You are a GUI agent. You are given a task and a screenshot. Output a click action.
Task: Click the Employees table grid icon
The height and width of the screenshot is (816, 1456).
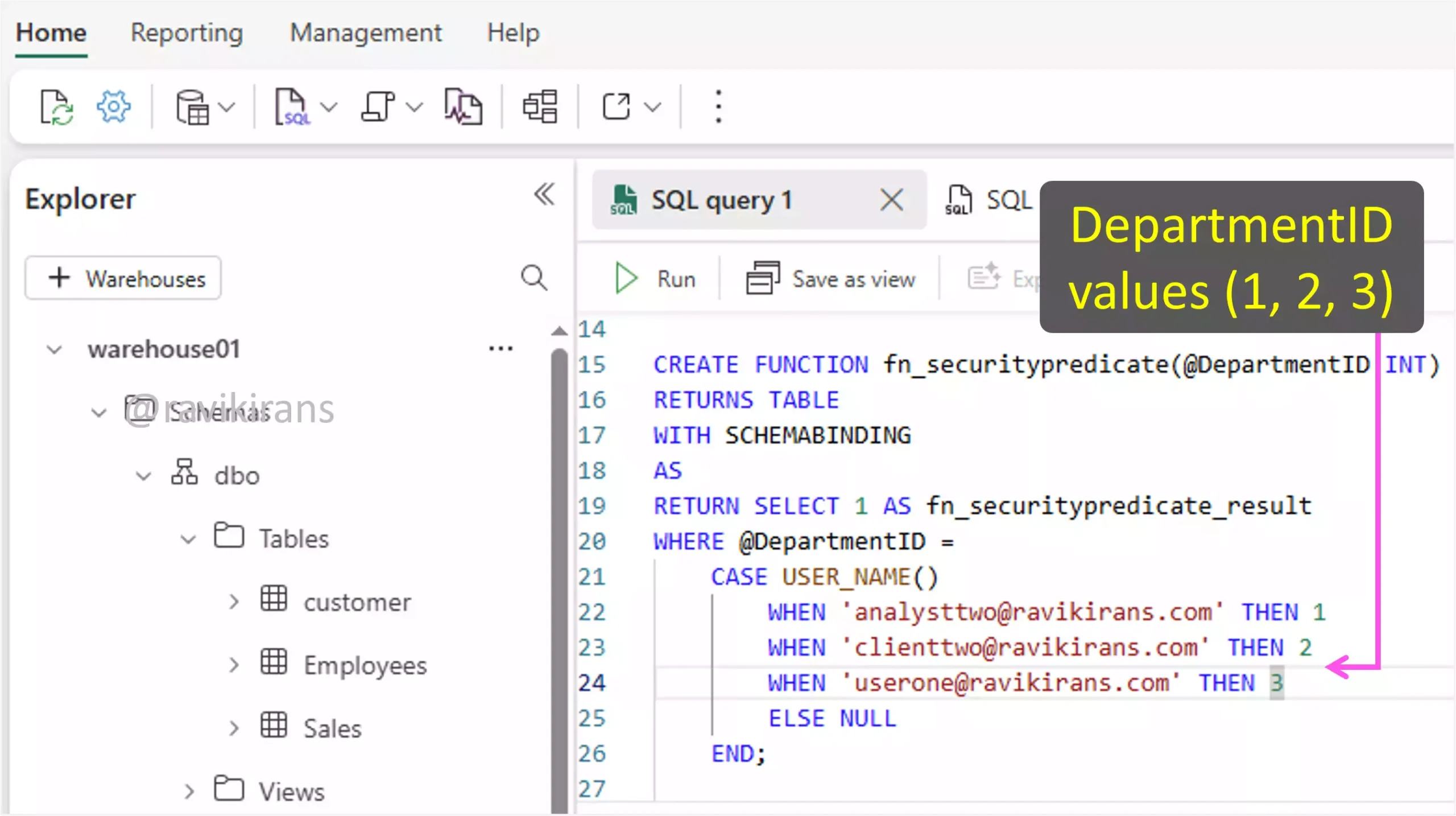tap(274, 661)
